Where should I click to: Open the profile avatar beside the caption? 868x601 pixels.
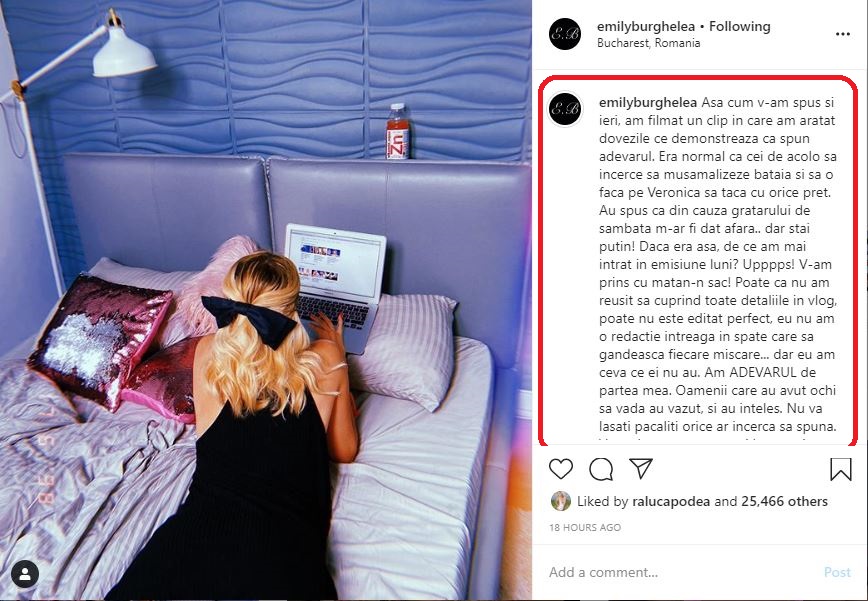click(x=565, y=109)
